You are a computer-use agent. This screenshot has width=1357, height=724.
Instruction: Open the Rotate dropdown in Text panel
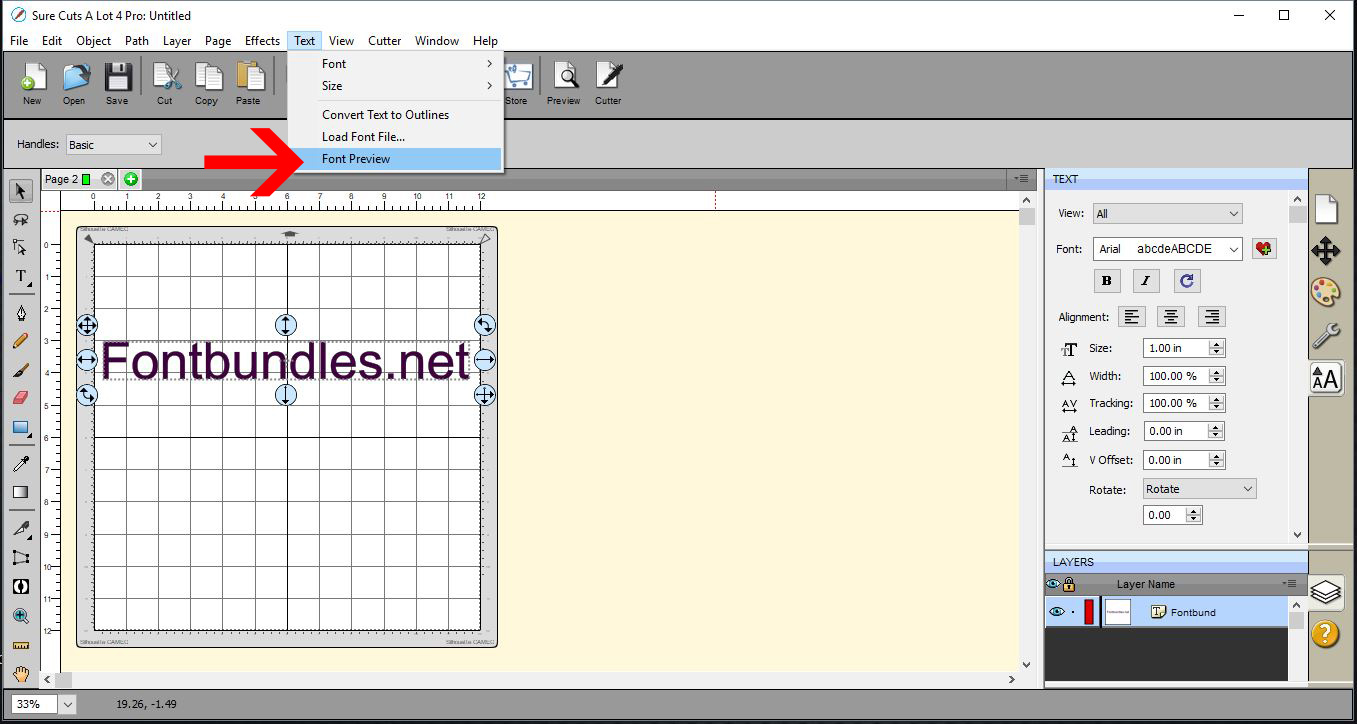click(x=1200, y=489)
